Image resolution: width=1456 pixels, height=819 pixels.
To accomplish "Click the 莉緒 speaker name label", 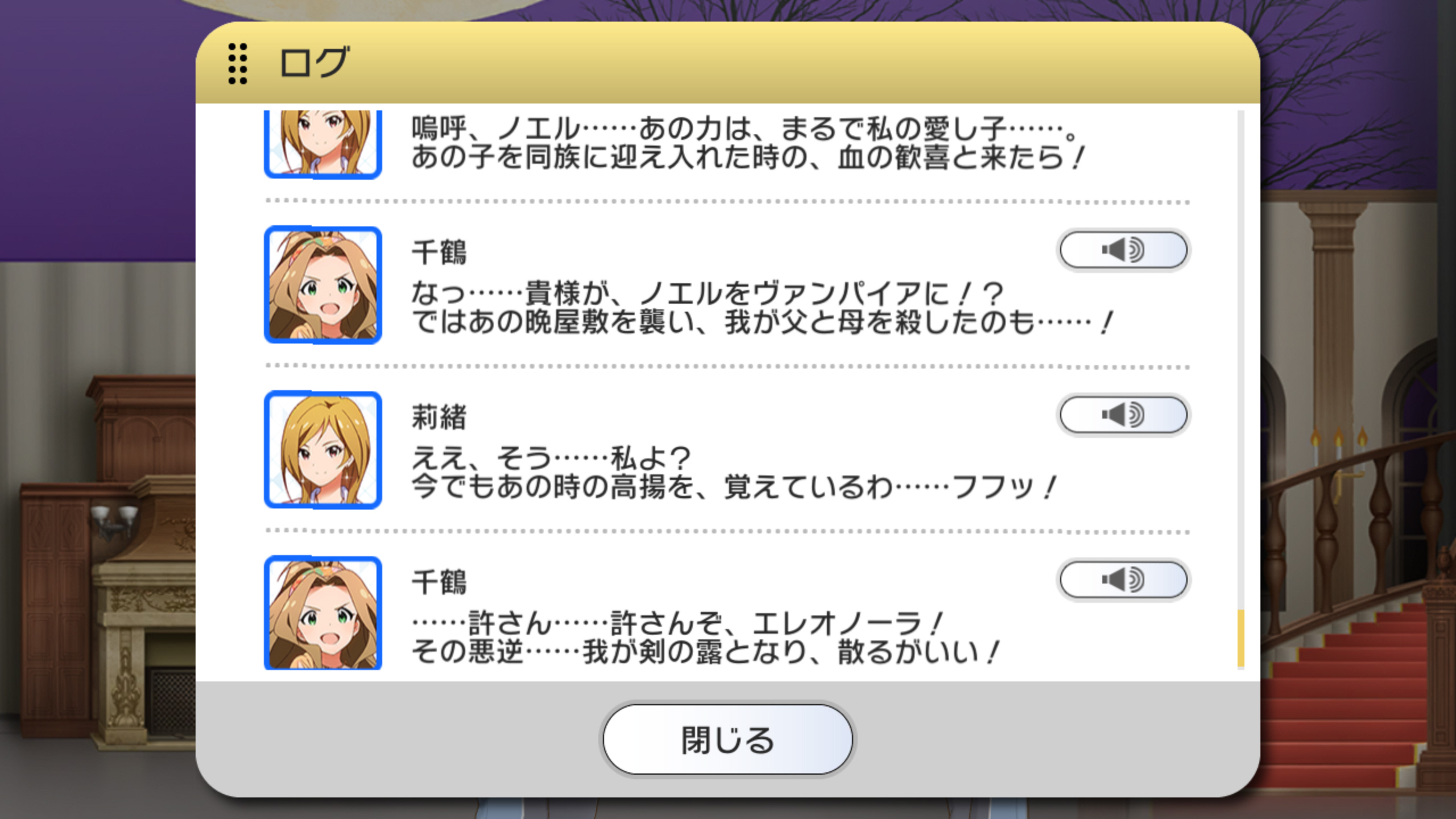I will click(439, 417).
